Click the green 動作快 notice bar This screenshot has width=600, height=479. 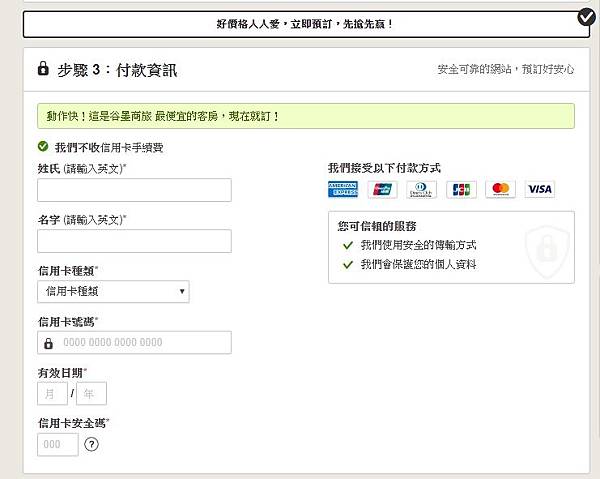pos(306,116)
